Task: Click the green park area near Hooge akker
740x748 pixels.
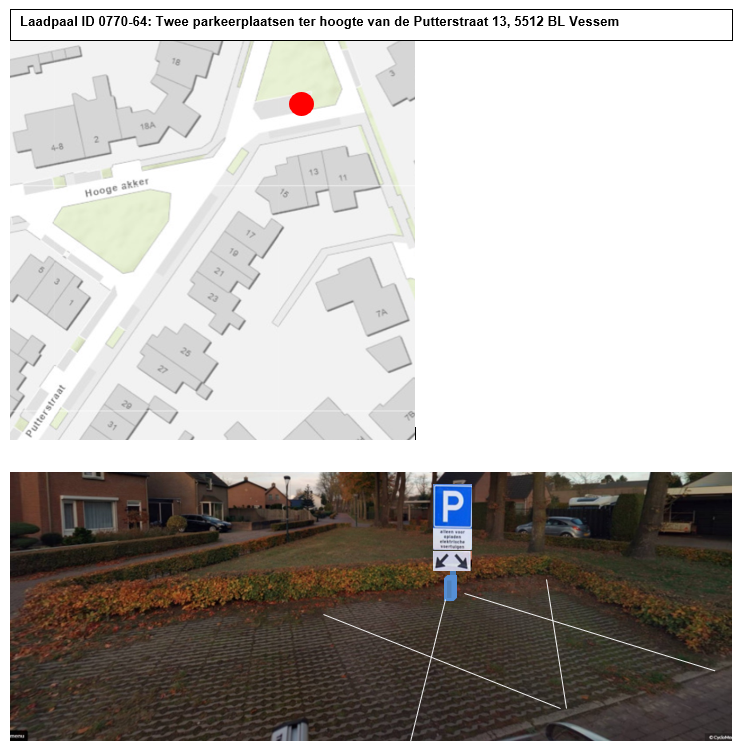Action: [x=115, y=229]
